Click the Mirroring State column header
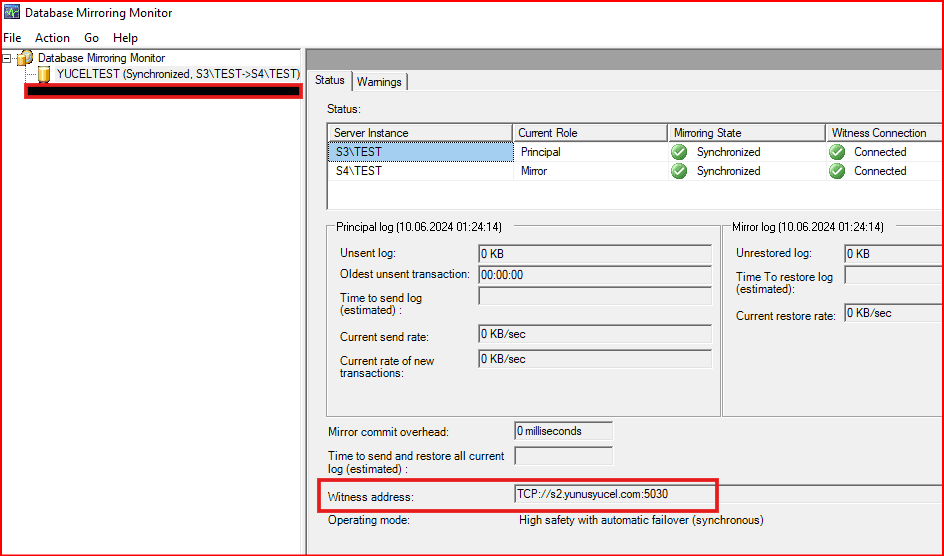 click(x=746, y=133)
